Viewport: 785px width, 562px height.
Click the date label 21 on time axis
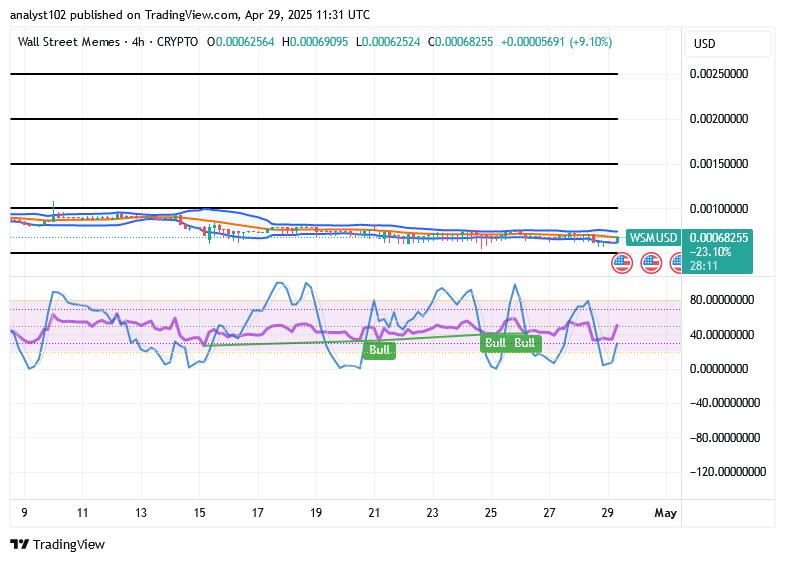374,513
